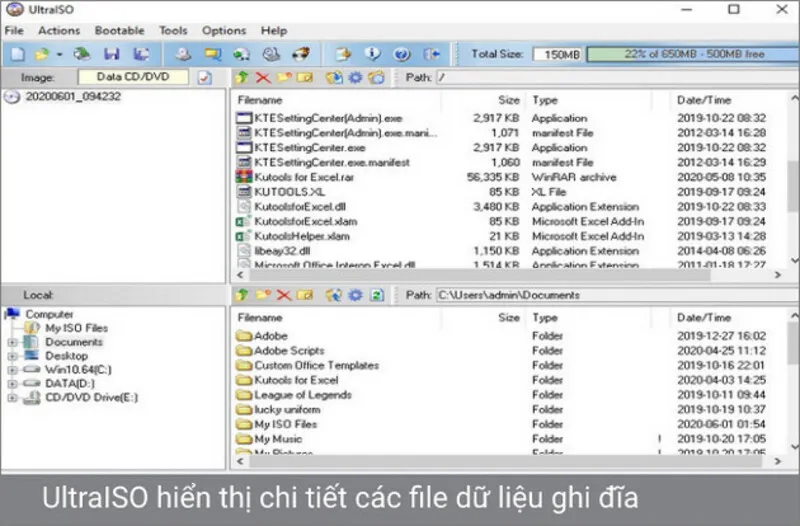Screen dimensions: 800x526
Task: Click the image Path field showing /
Action: [617, 78]
